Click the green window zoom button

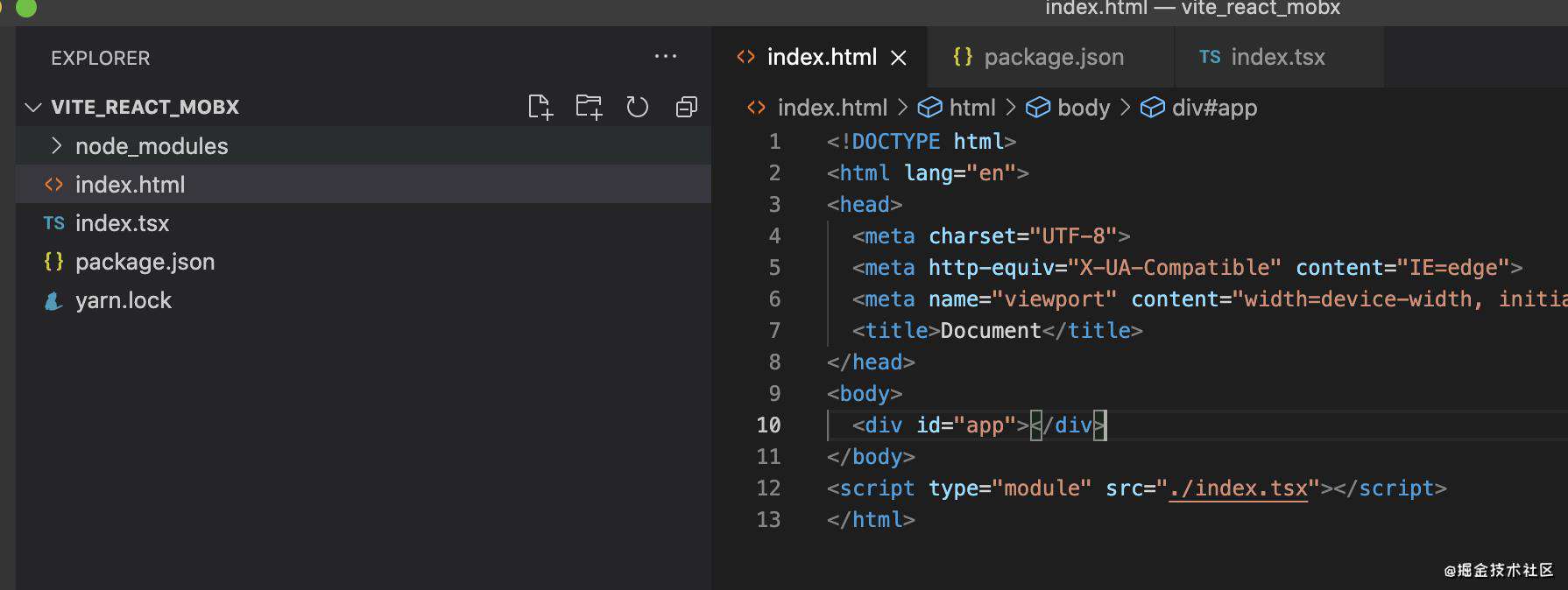[26, 8]
